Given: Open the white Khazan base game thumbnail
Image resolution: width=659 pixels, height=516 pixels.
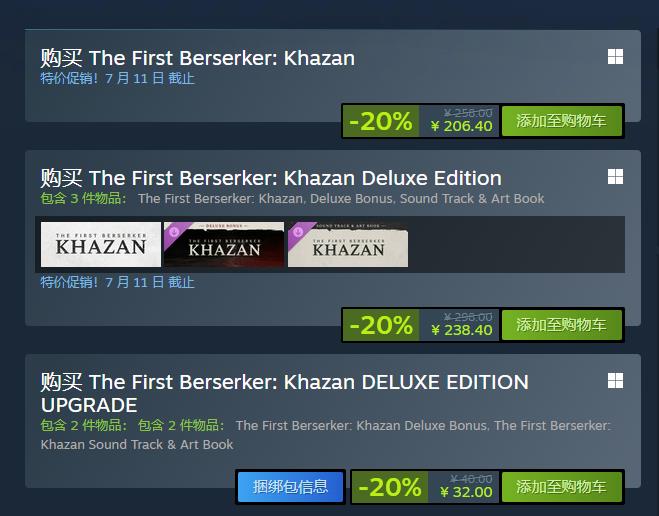Looking at the screenshot, I should point(100,245).
